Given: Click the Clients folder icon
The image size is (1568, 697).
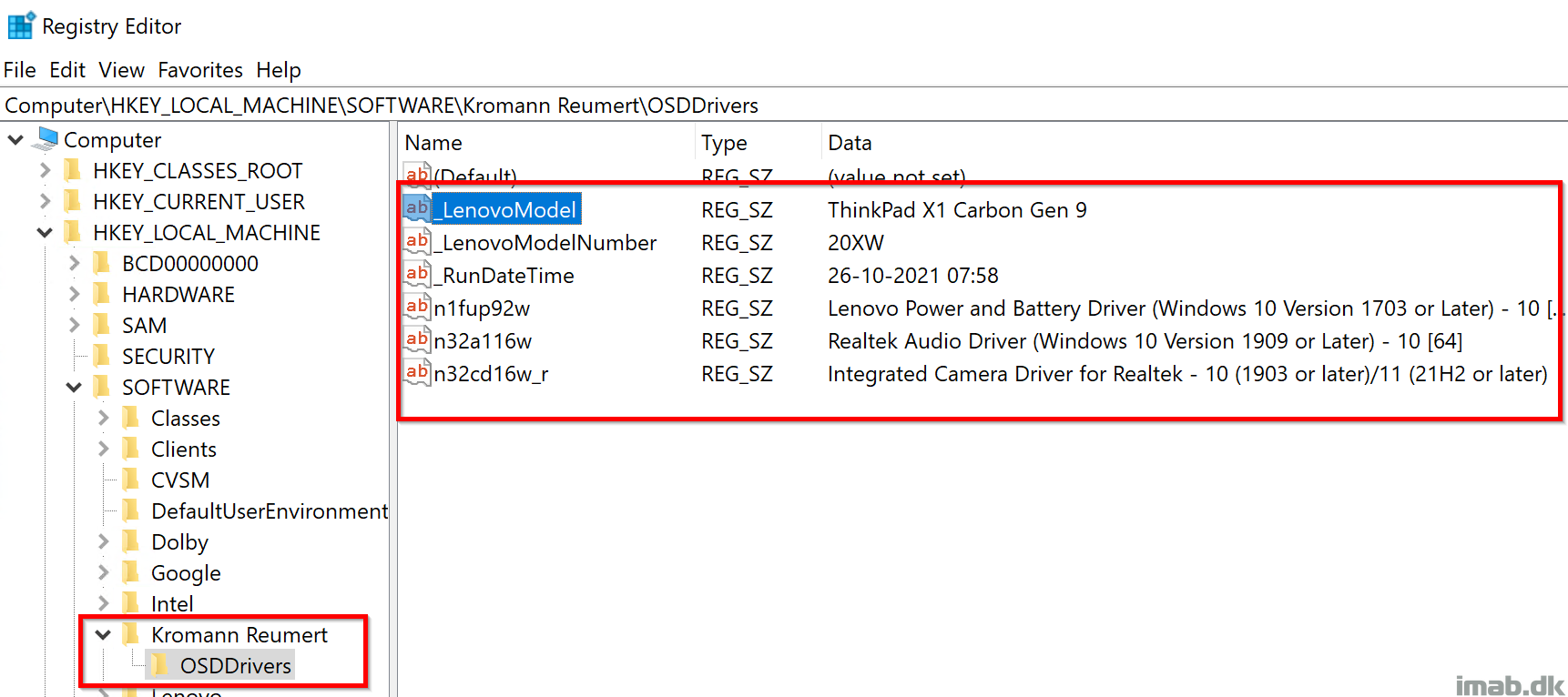Looking at the screenshot, I should 131,449.
